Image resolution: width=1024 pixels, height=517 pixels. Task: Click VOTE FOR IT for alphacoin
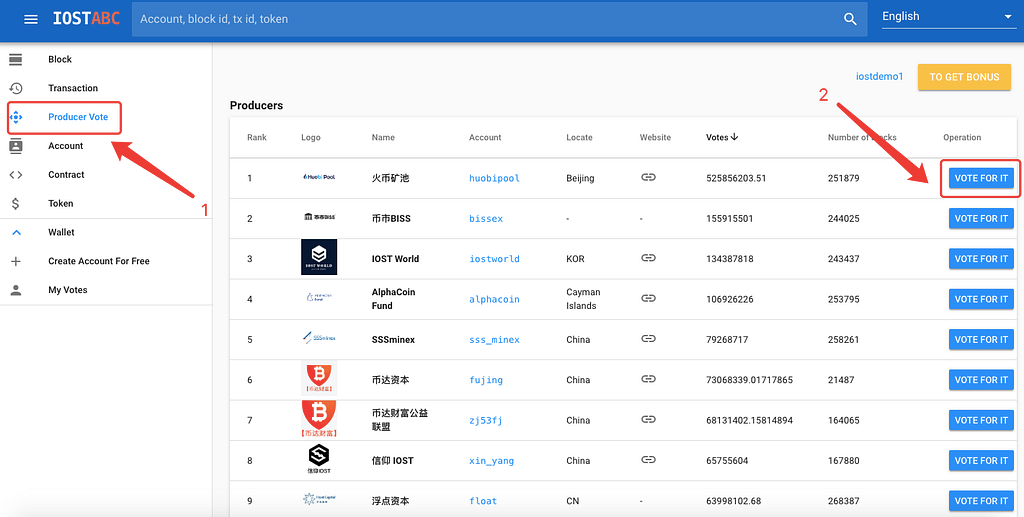click(x=981, y=300)
